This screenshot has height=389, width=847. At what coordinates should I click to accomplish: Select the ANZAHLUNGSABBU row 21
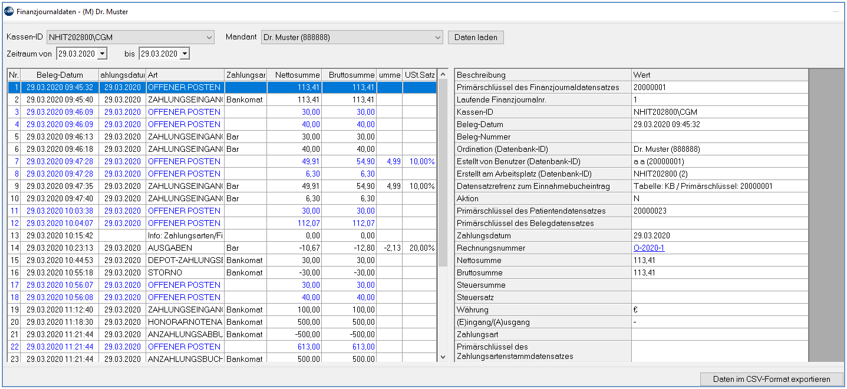(221, 334)
